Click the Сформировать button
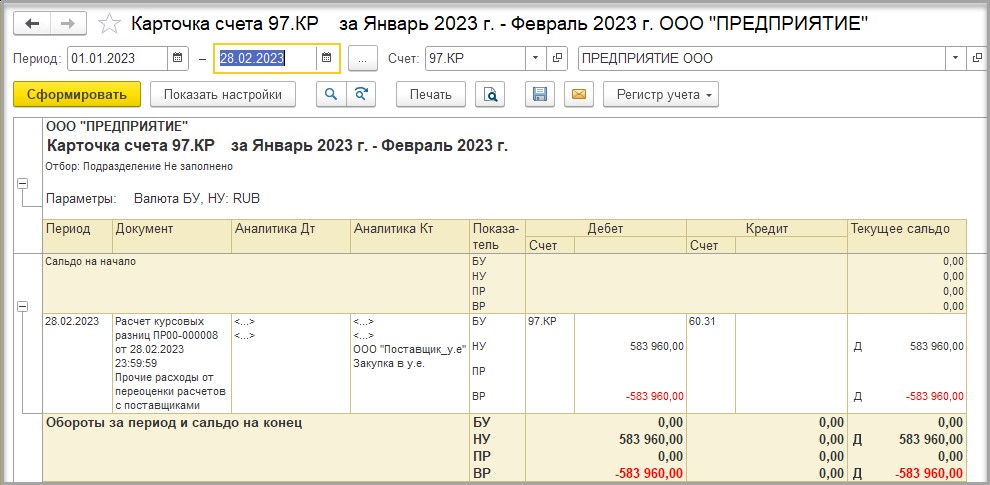 (77, 95)
